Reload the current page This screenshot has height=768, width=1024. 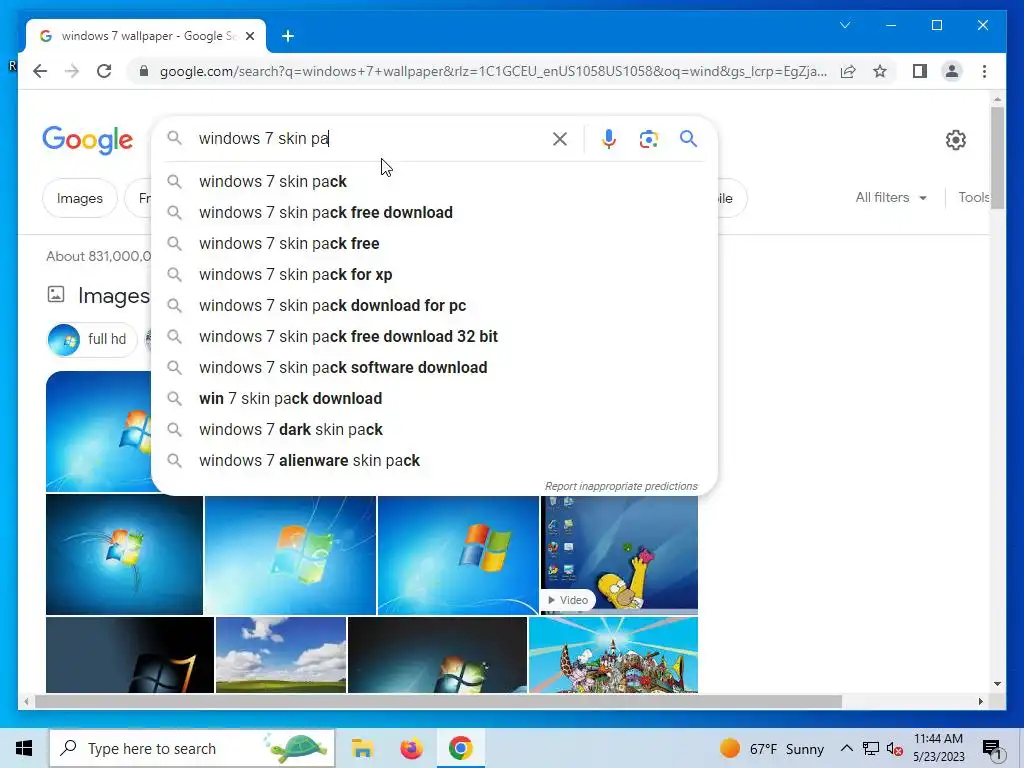pos(104,71)
